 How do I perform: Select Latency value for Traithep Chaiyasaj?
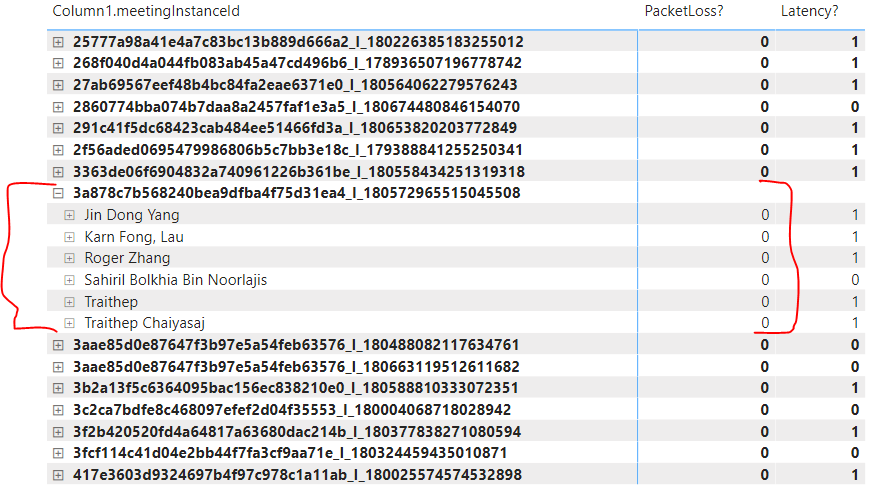(x=855, y=323)
